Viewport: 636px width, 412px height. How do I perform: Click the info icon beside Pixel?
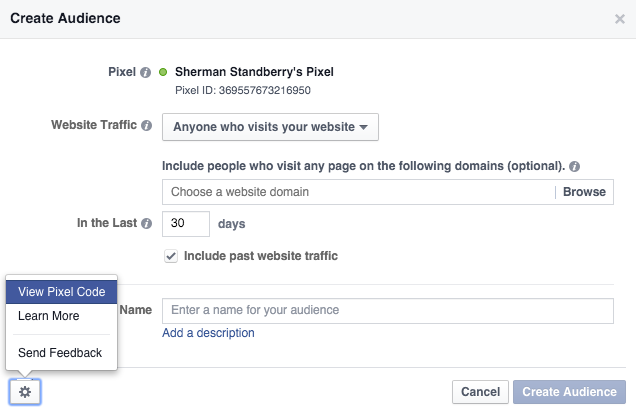[x=146, y=72]
